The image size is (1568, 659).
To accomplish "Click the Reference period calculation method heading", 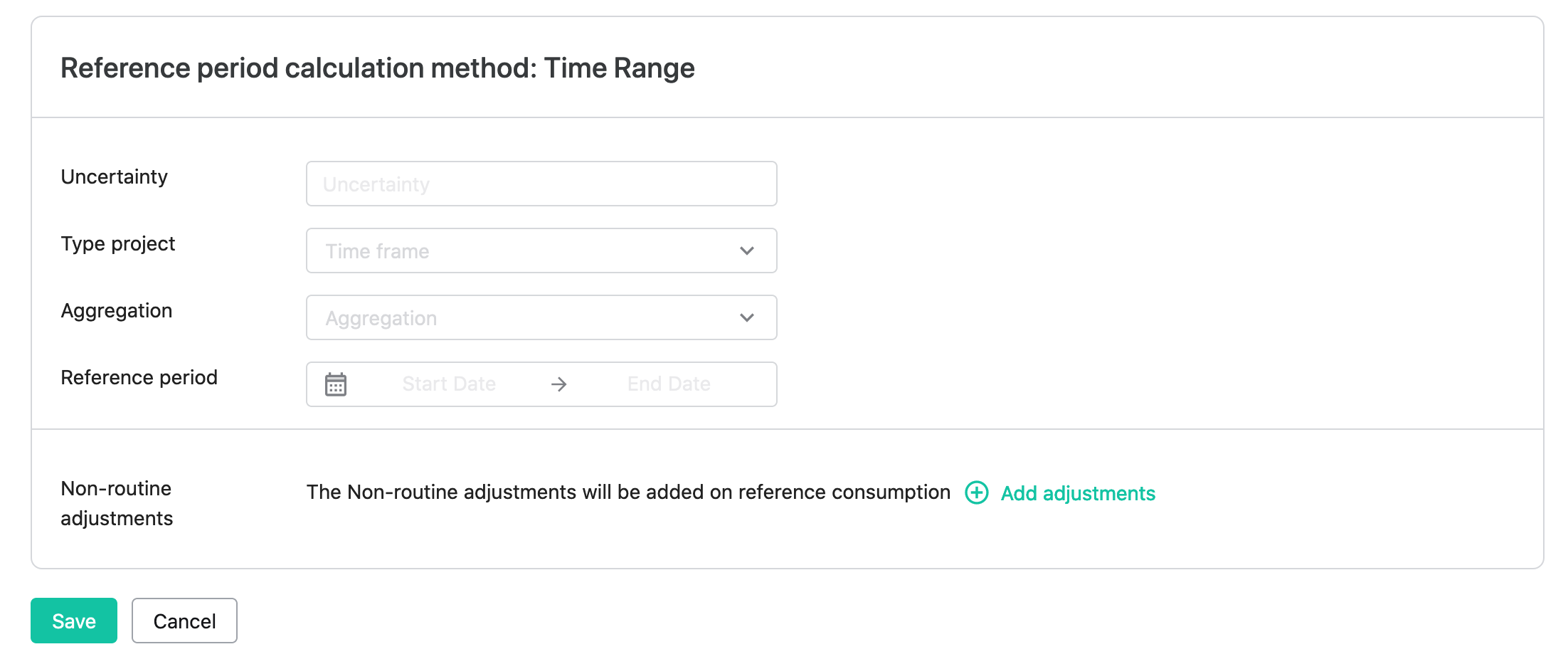I will click(378, 68).
